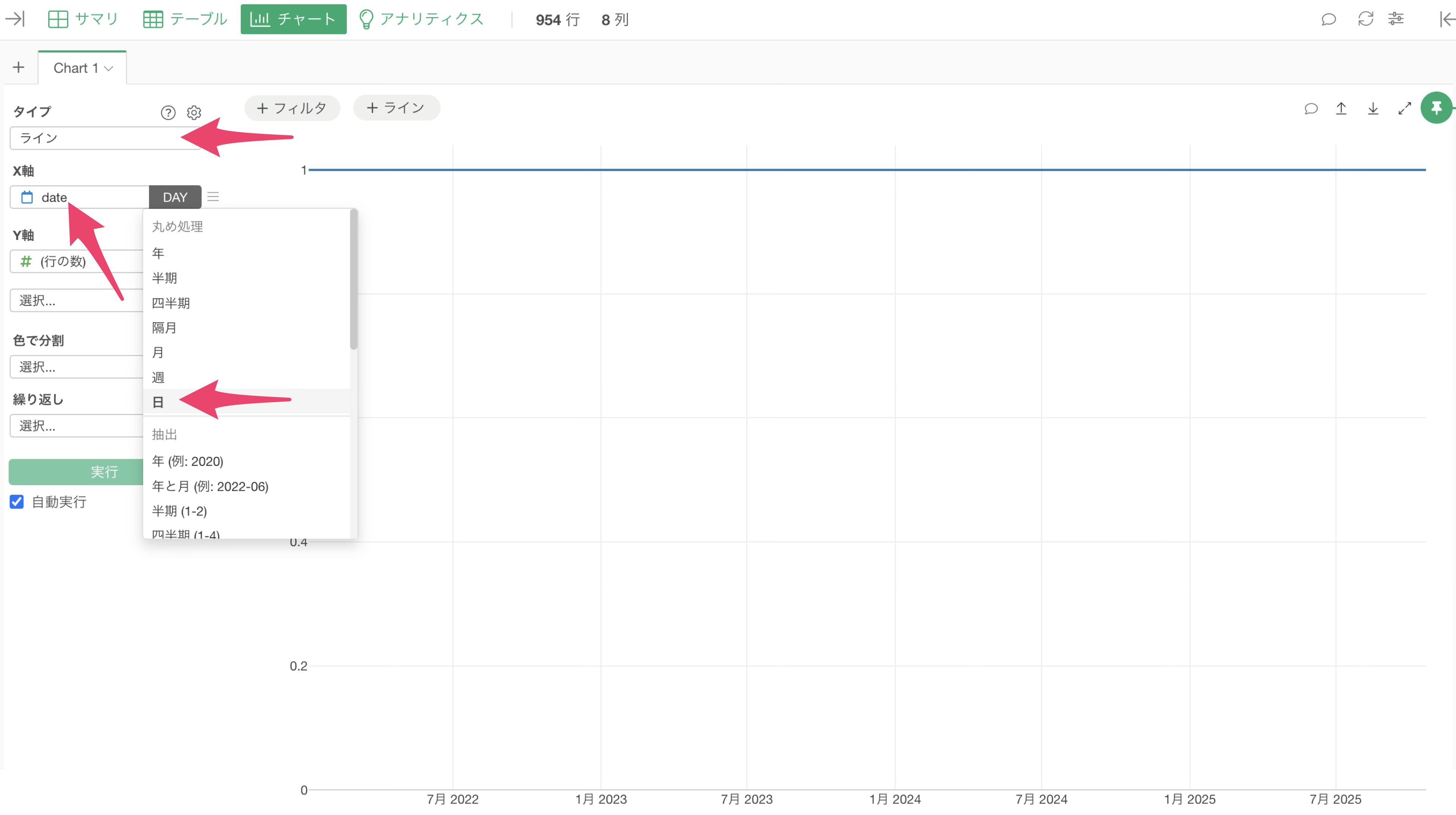Viewport: 1456px width, 815px height.
Task: Open the chart settings gear icon
Action: pyautogui.click(x=194, y=113)
